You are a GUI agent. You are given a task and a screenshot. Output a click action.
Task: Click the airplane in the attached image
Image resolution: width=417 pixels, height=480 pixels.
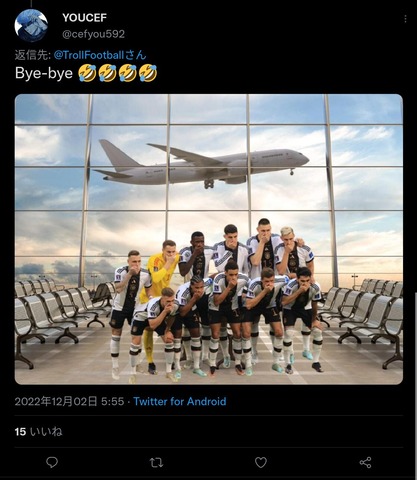[x=202, y=164]
